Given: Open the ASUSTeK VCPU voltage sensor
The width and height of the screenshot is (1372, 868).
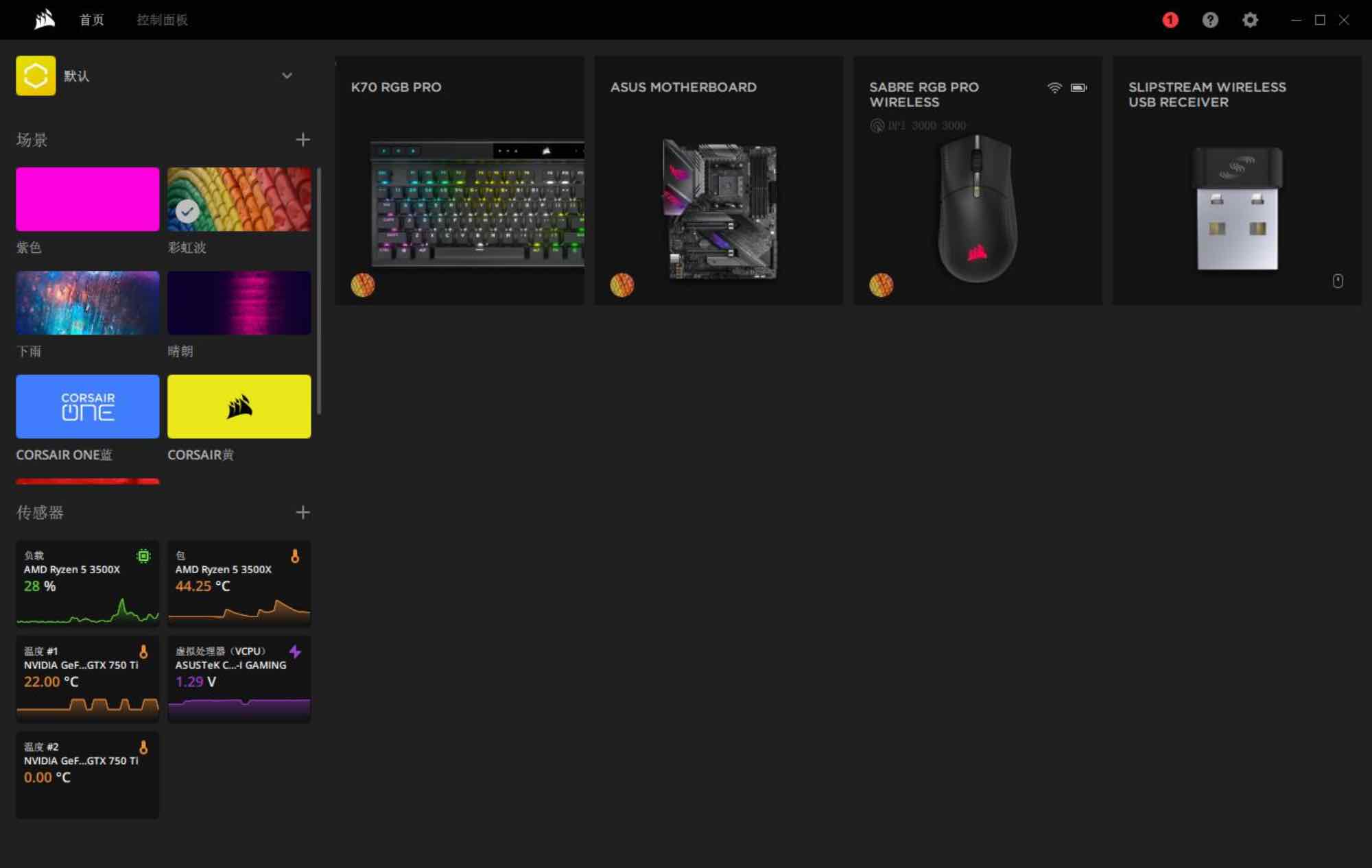Looking at the screenshot, I should click(x=239, y=679).
